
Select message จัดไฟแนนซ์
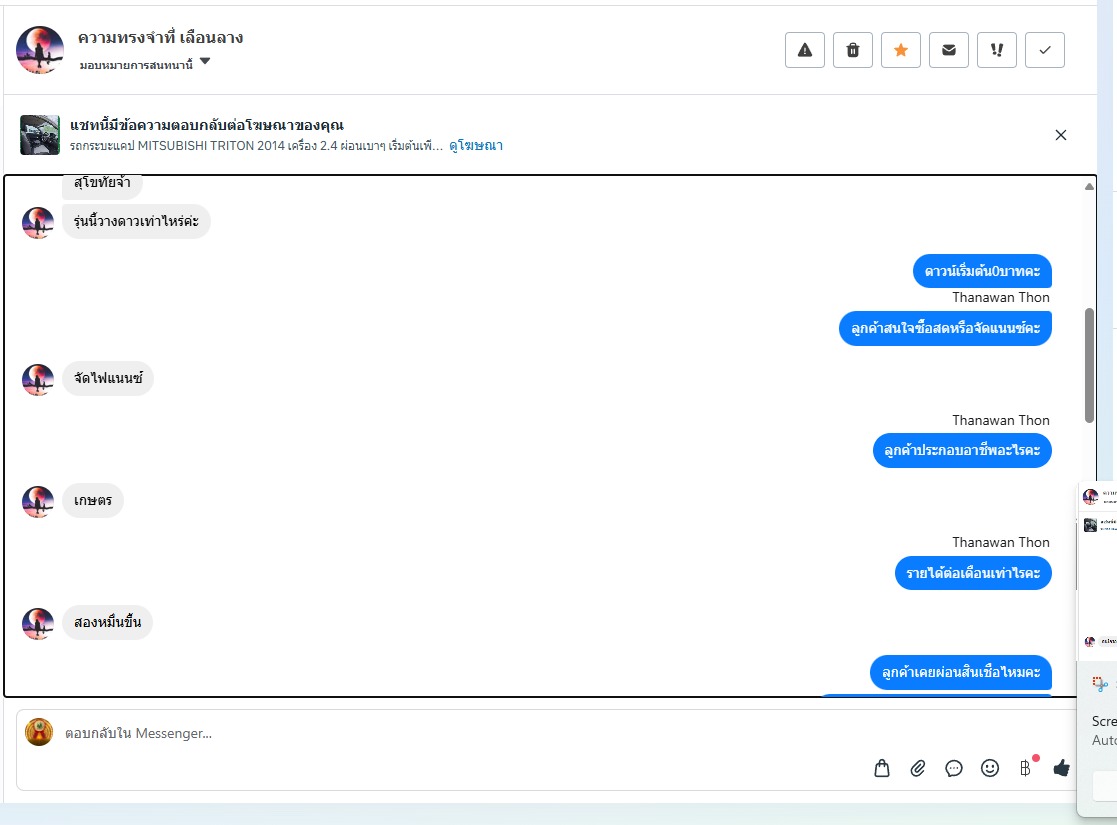click(108, 378)
